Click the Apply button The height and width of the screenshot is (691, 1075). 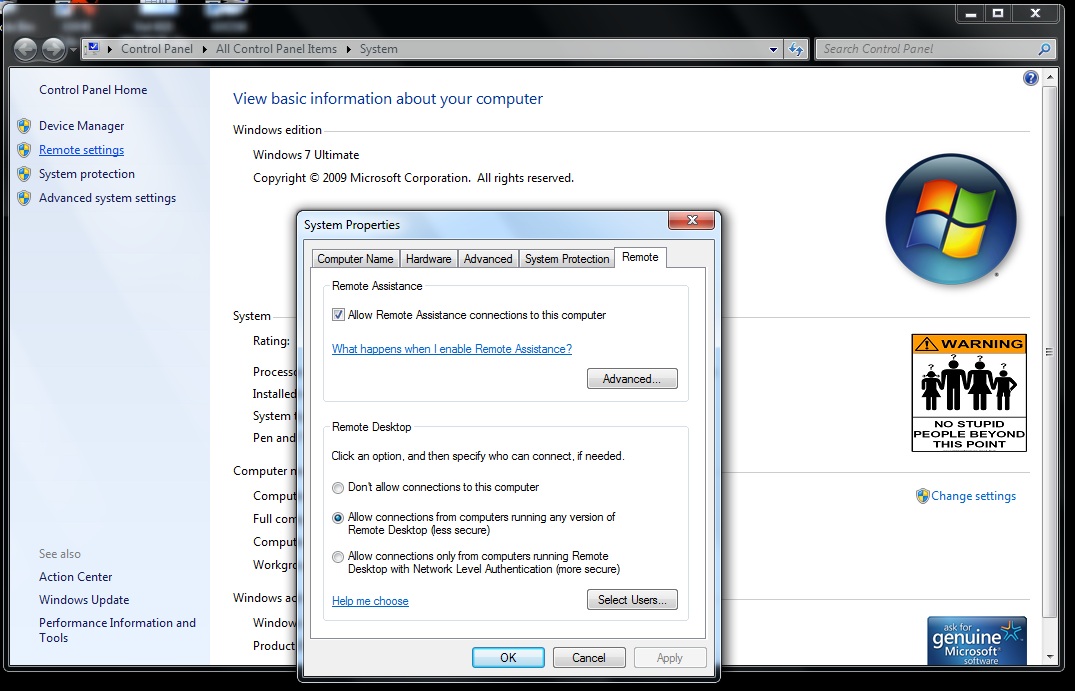[x=670, y=658]
